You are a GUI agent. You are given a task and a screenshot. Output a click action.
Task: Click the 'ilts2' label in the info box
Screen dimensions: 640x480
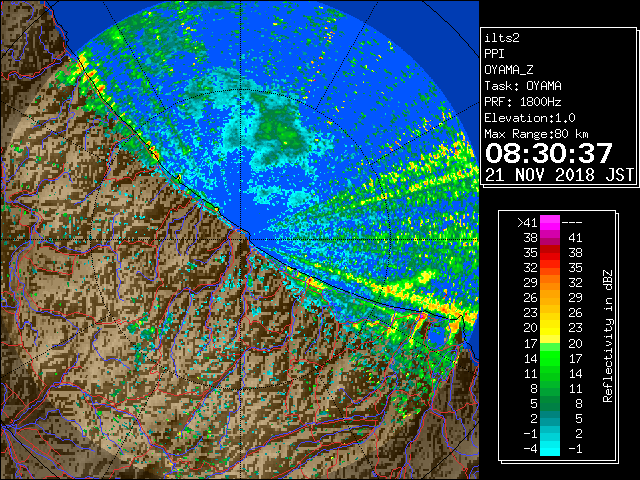pyautogui.click(x=502, y=38)
